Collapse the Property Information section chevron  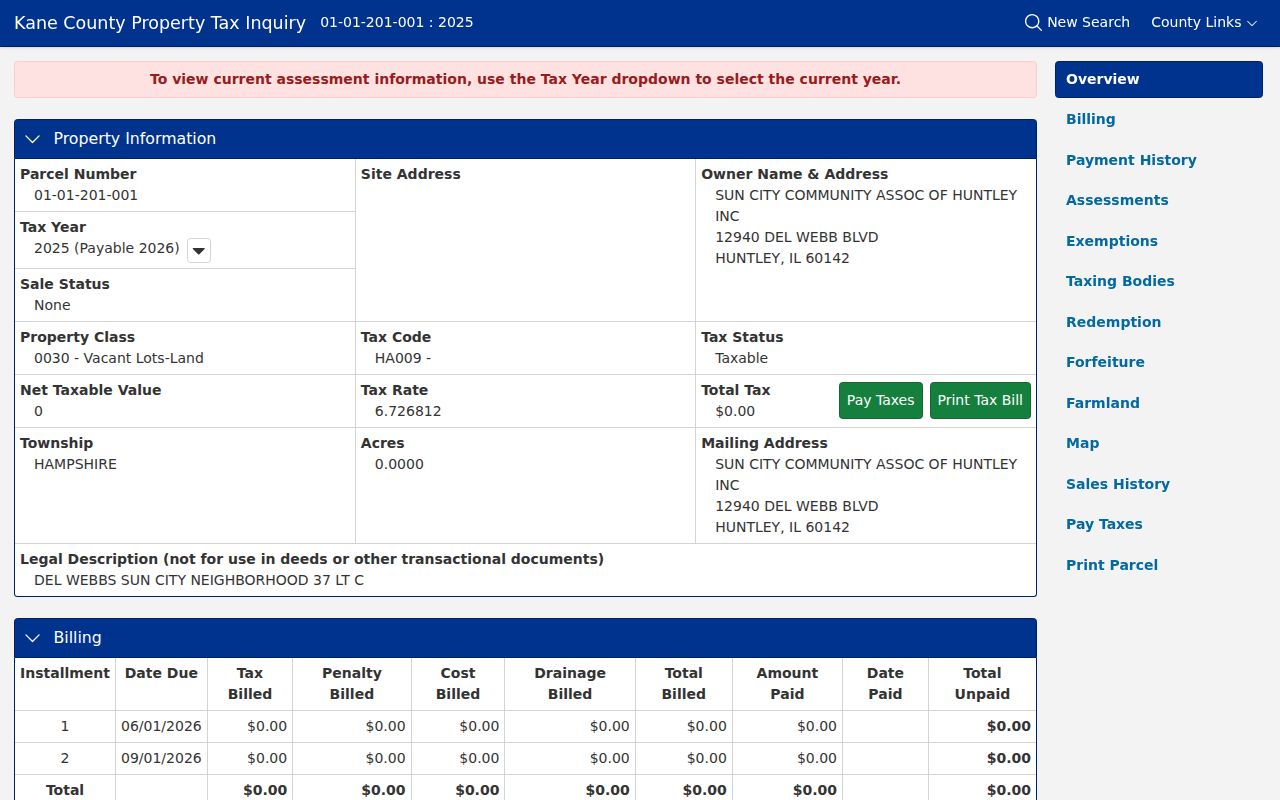click(x=32, y=139)
